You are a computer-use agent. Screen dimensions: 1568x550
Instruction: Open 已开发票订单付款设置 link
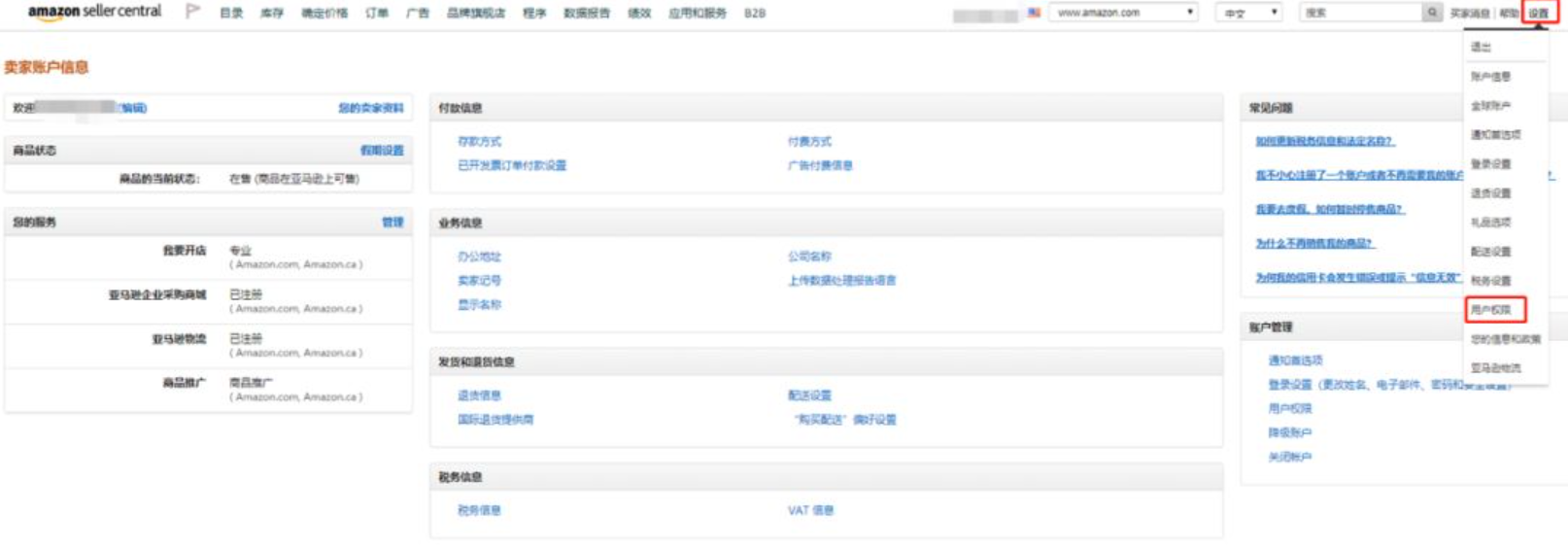pyautogui.click(x=512, y=165)
